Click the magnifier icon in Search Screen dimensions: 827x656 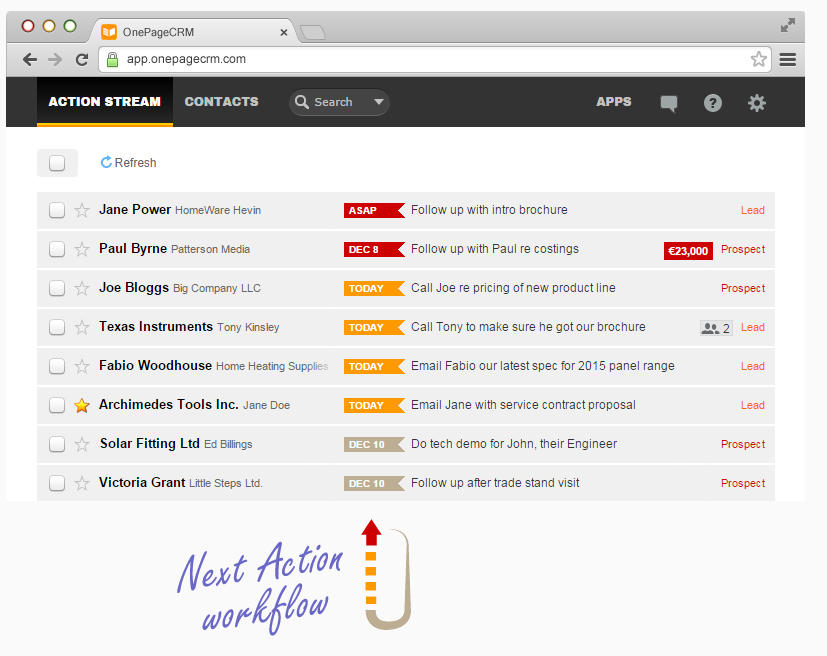[x=302, y=102]
